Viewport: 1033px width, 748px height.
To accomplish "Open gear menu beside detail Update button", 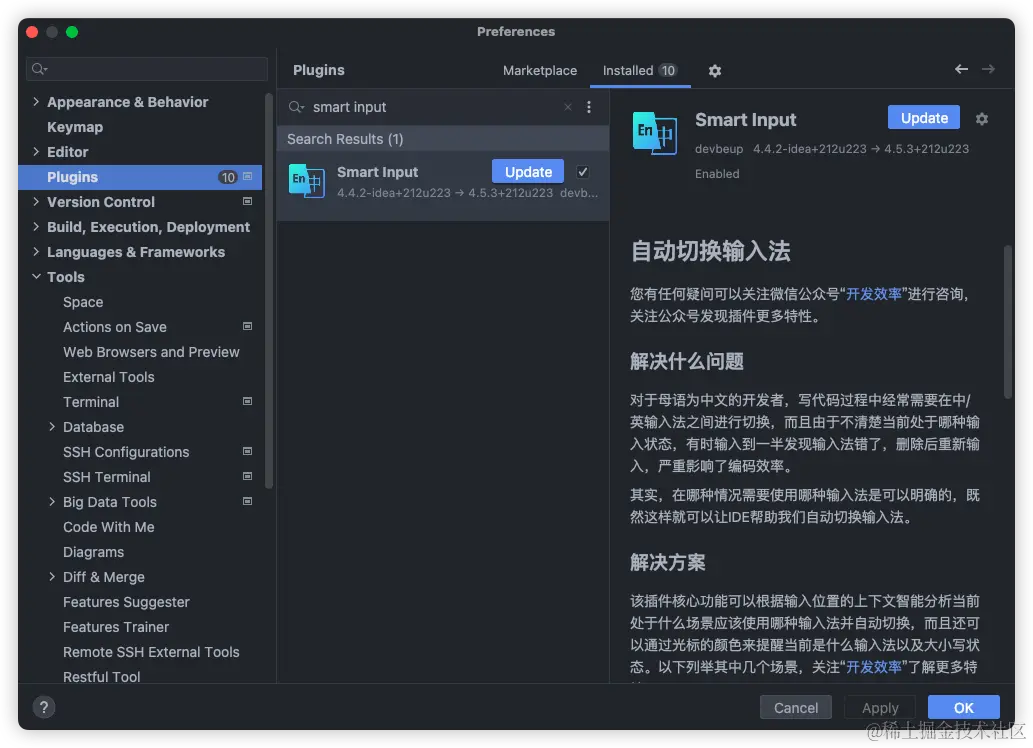I will coord(982,119).
